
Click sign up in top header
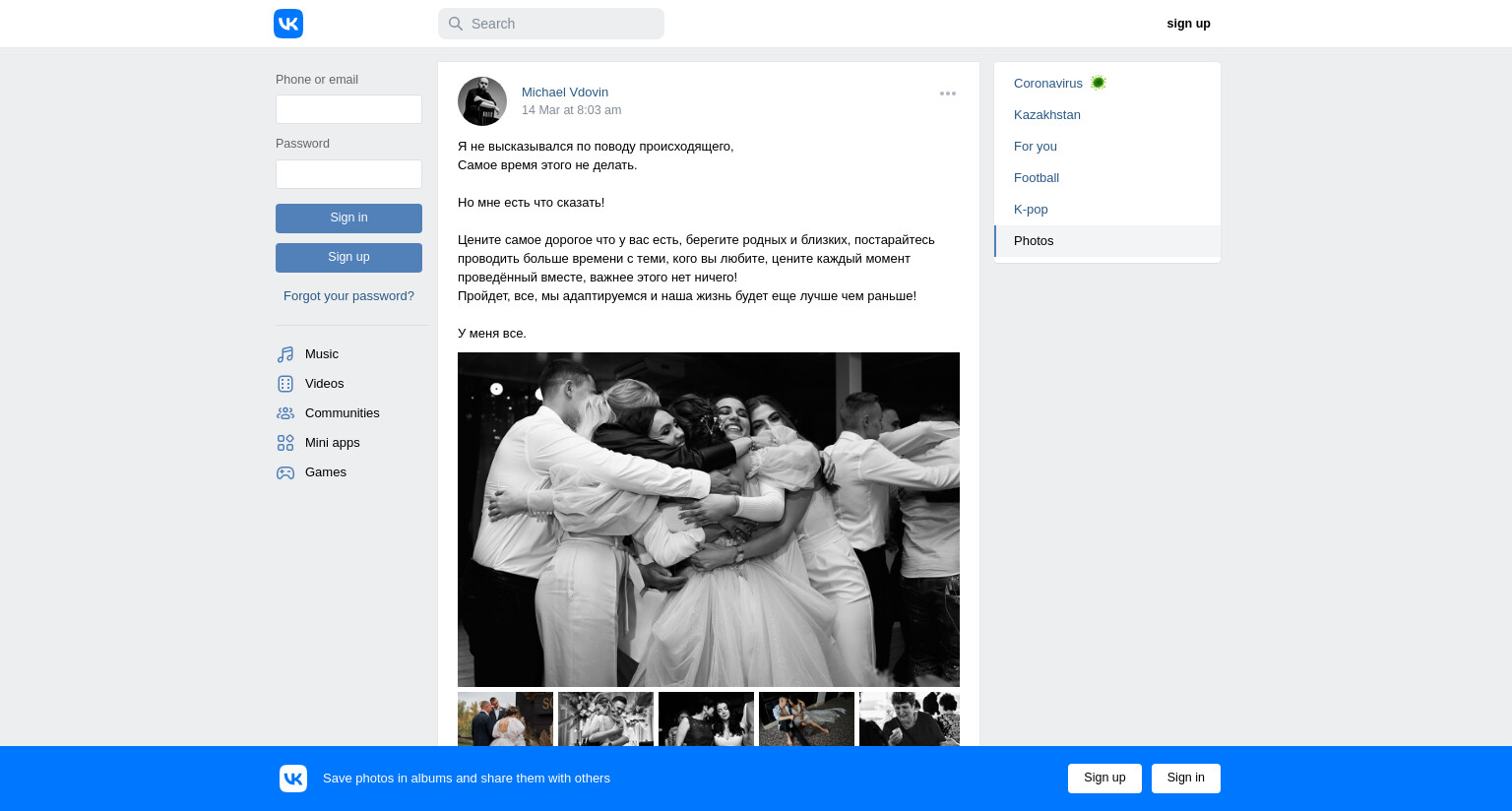pos(1188,24)
